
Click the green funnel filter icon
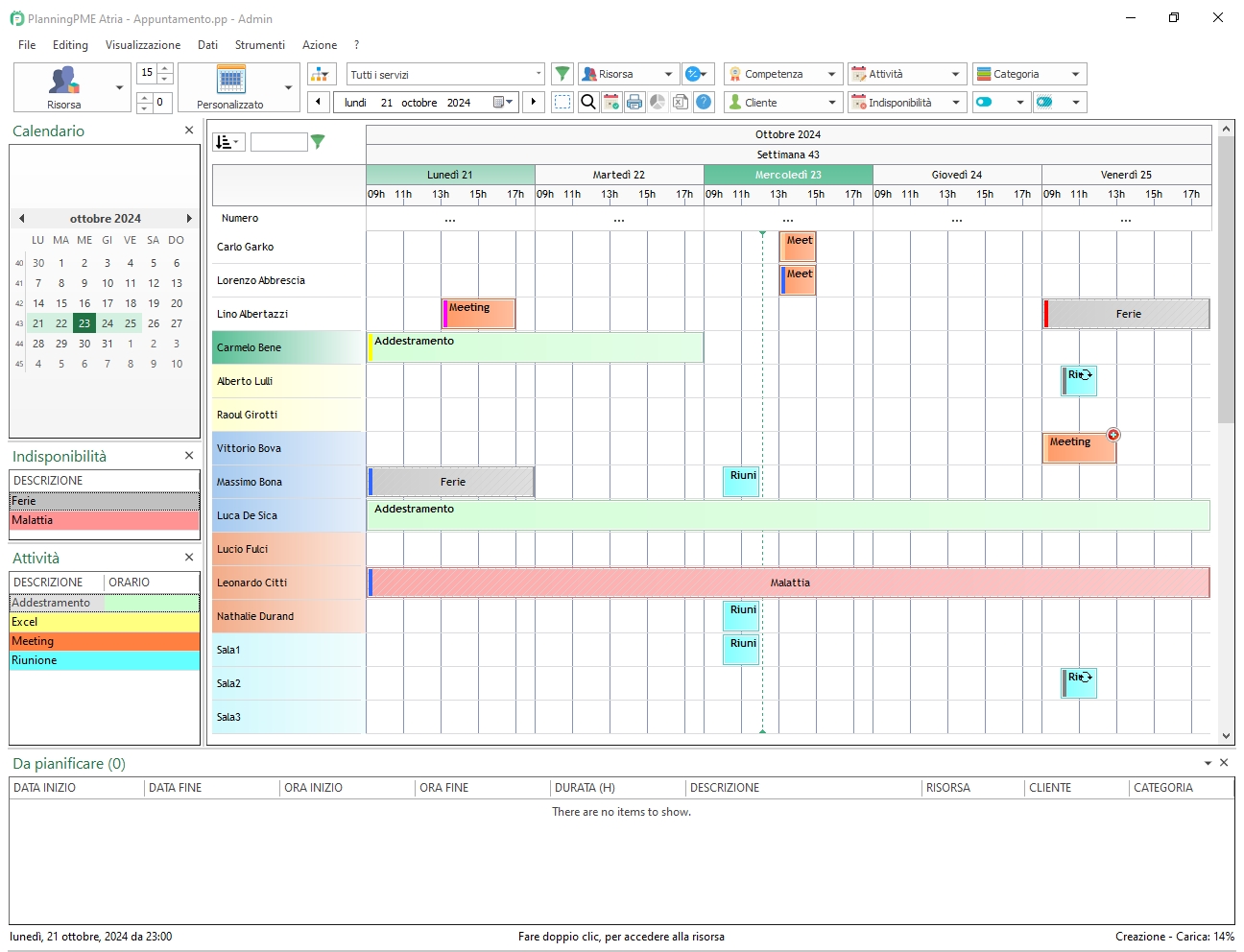(x=562, y=73)
